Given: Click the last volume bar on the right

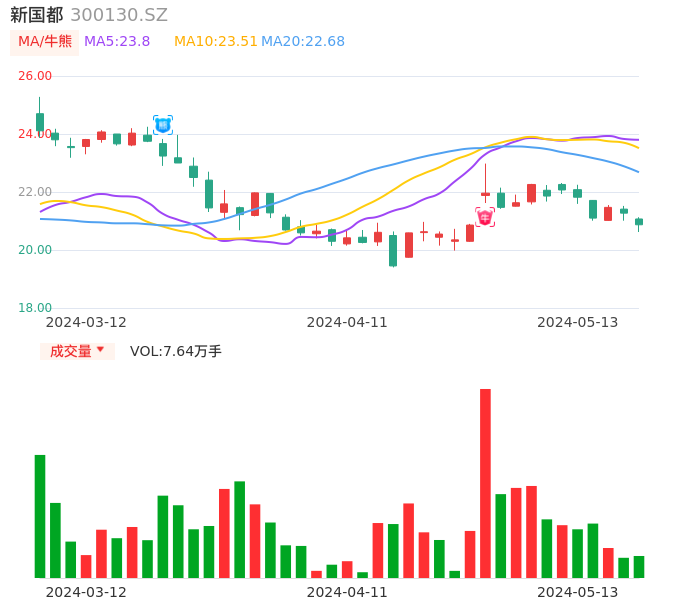Looking at the screenshot, I should pyautogui.click(x=639, y=567).
